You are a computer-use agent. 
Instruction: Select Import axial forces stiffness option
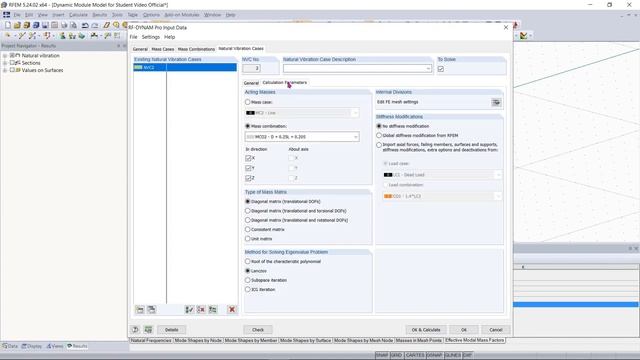(x=379, y=145)
